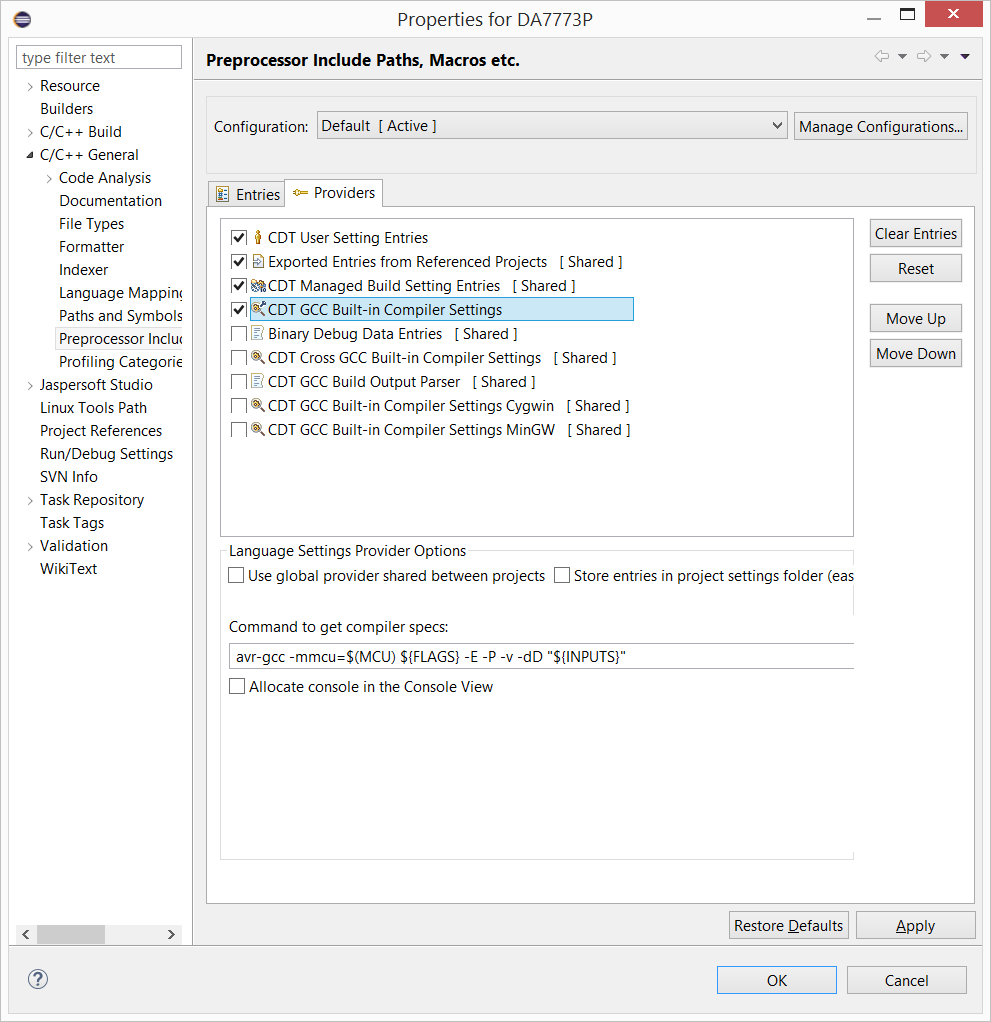This screenshot has height=1022, width=991.
Task: Expand the Jaspersoft Studio tree node
Action: 30,385
